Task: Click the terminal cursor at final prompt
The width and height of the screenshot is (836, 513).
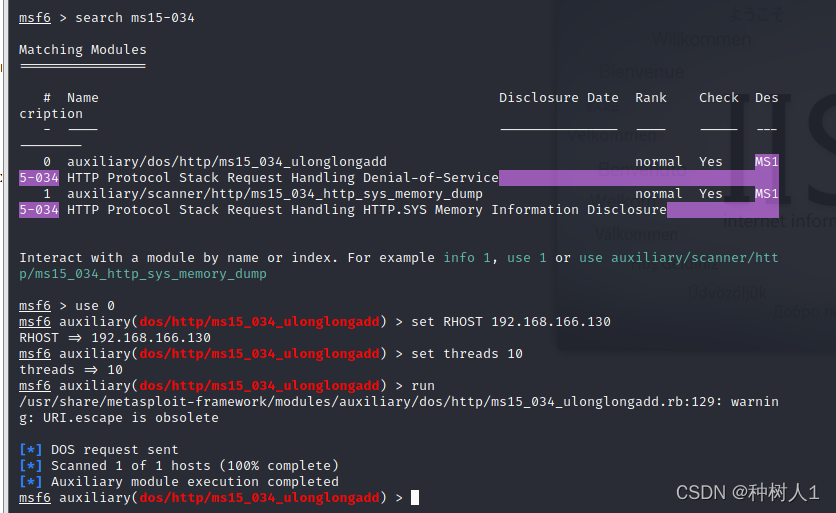Action: (x=415, y=498)
